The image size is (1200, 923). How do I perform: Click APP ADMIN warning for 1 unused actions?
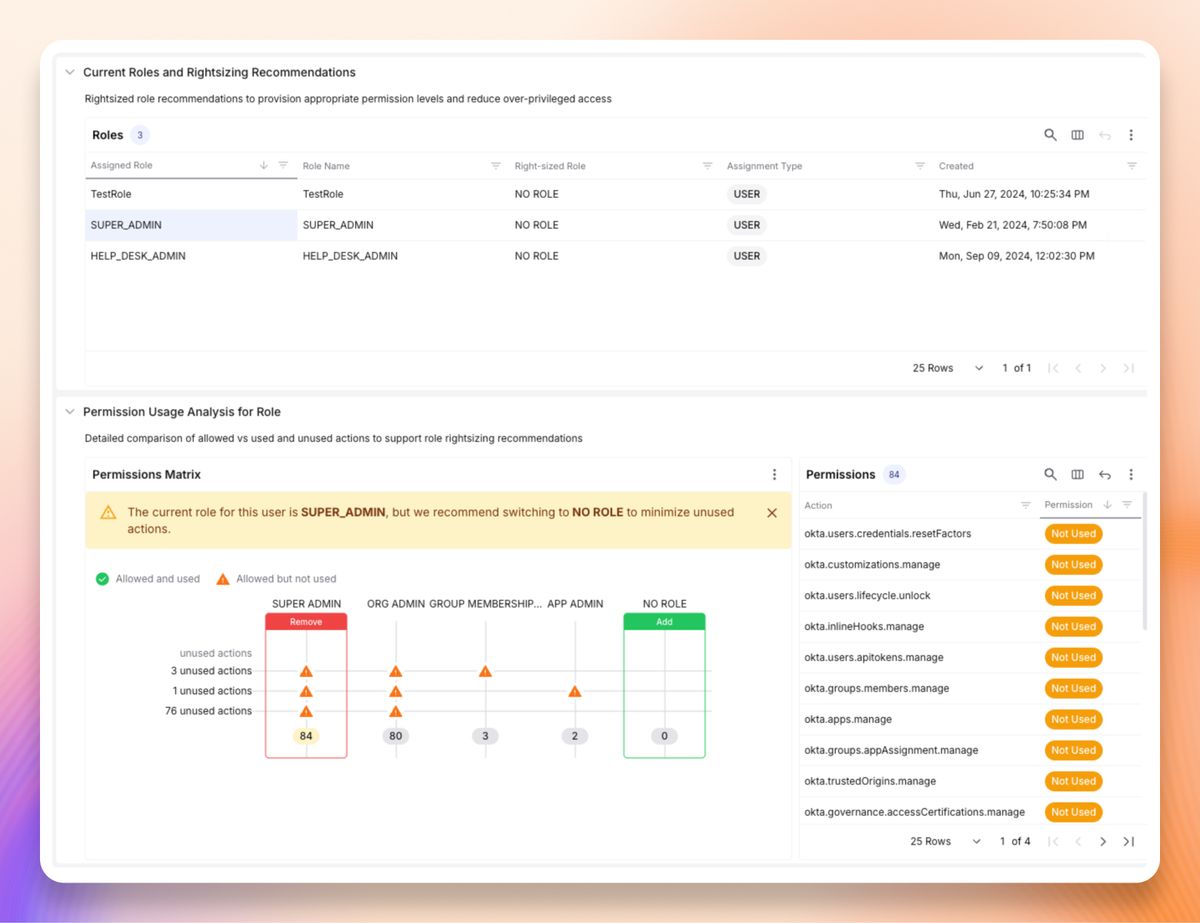575,691
